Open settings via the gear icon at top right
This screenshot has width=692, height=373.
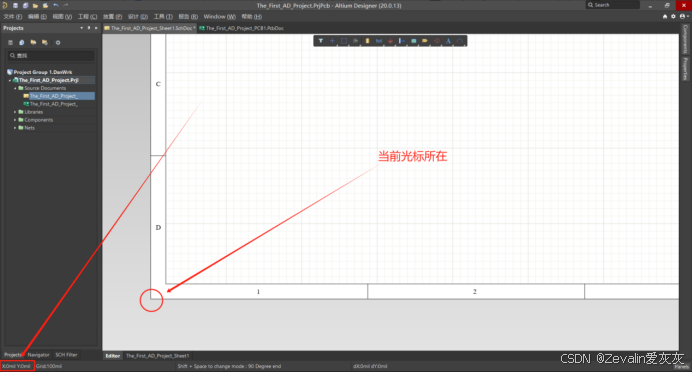pyautogui.click(x=673, y=16)
